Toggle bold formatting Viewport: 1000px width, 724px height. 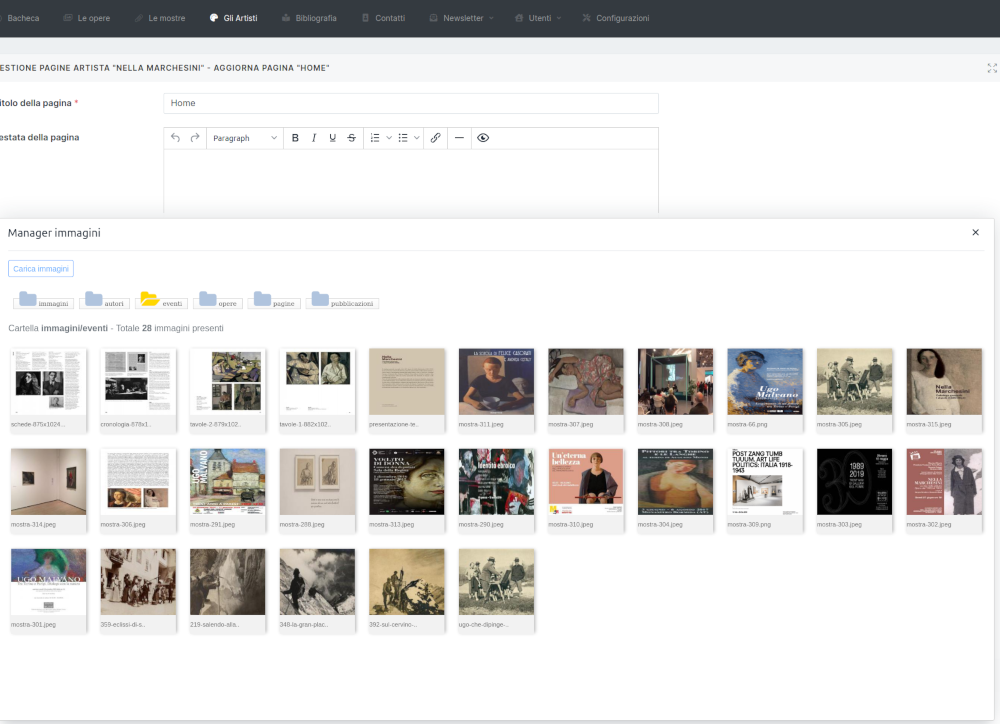[295, 138]
